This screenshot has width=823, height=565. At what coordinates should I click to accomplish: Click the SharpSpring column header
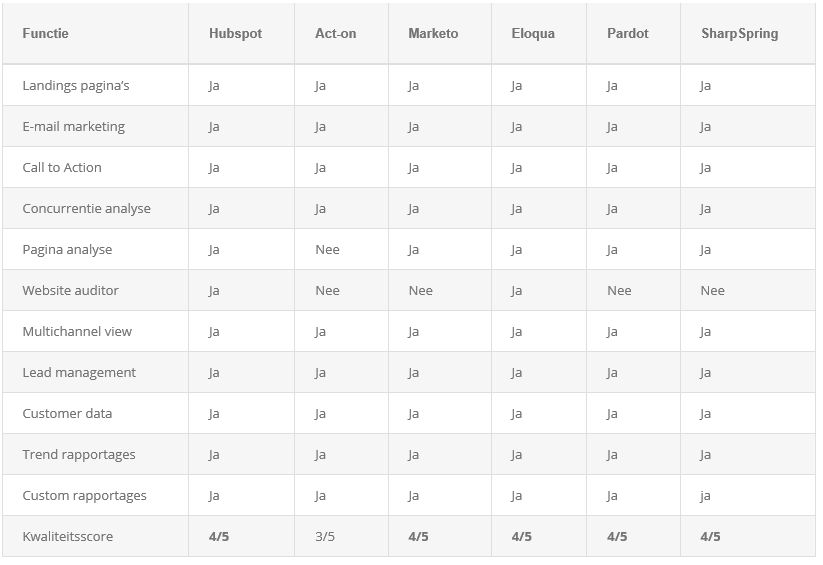tap(740, 33)
